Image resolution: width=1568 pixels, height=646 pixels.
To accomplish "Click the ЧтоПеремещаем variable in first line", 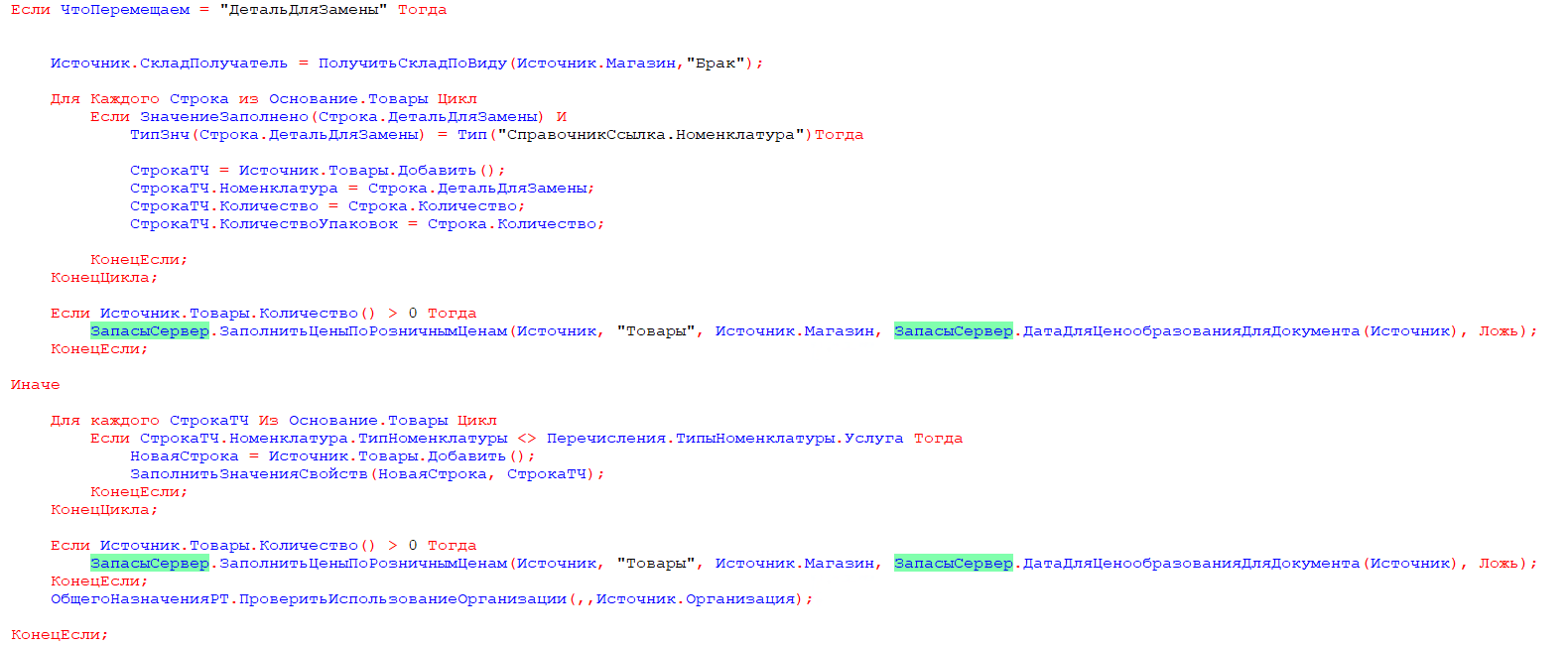I will (125, 10).
